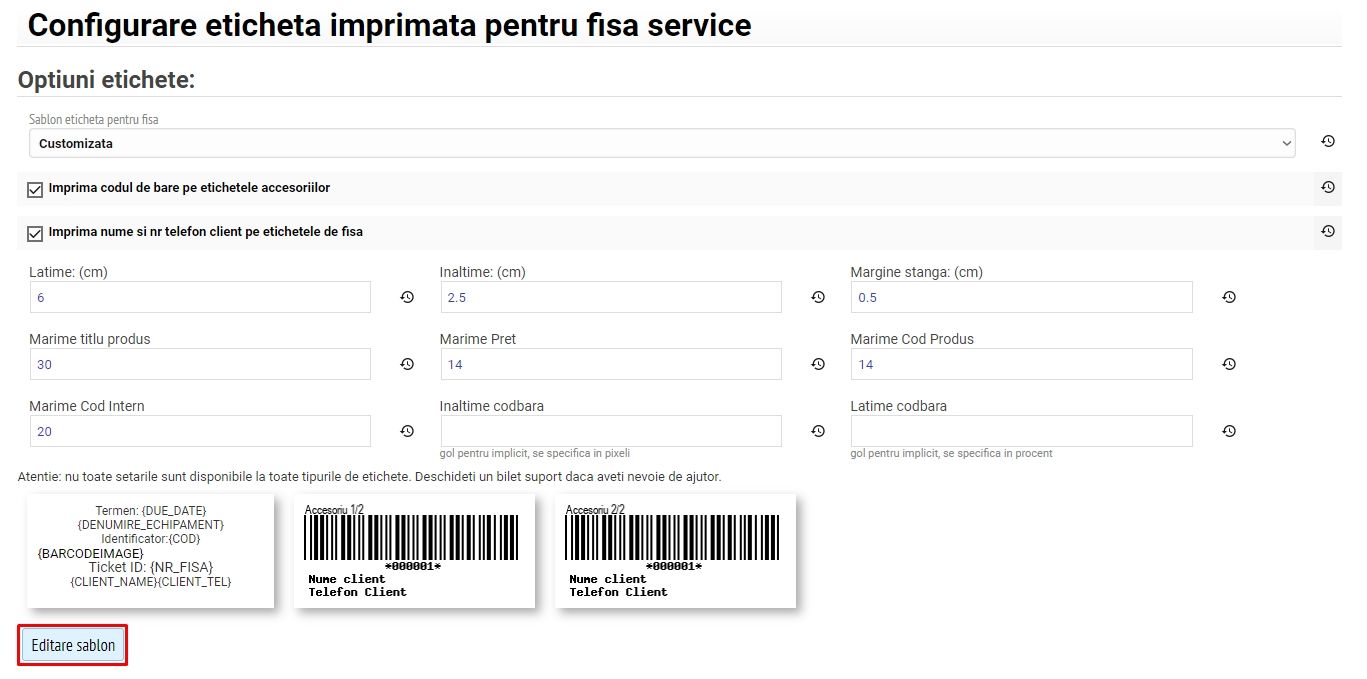1367x679 pixels.
Task: Click reset icon beside barcode accessories checkbox
Action: [x=1328, y=187]
